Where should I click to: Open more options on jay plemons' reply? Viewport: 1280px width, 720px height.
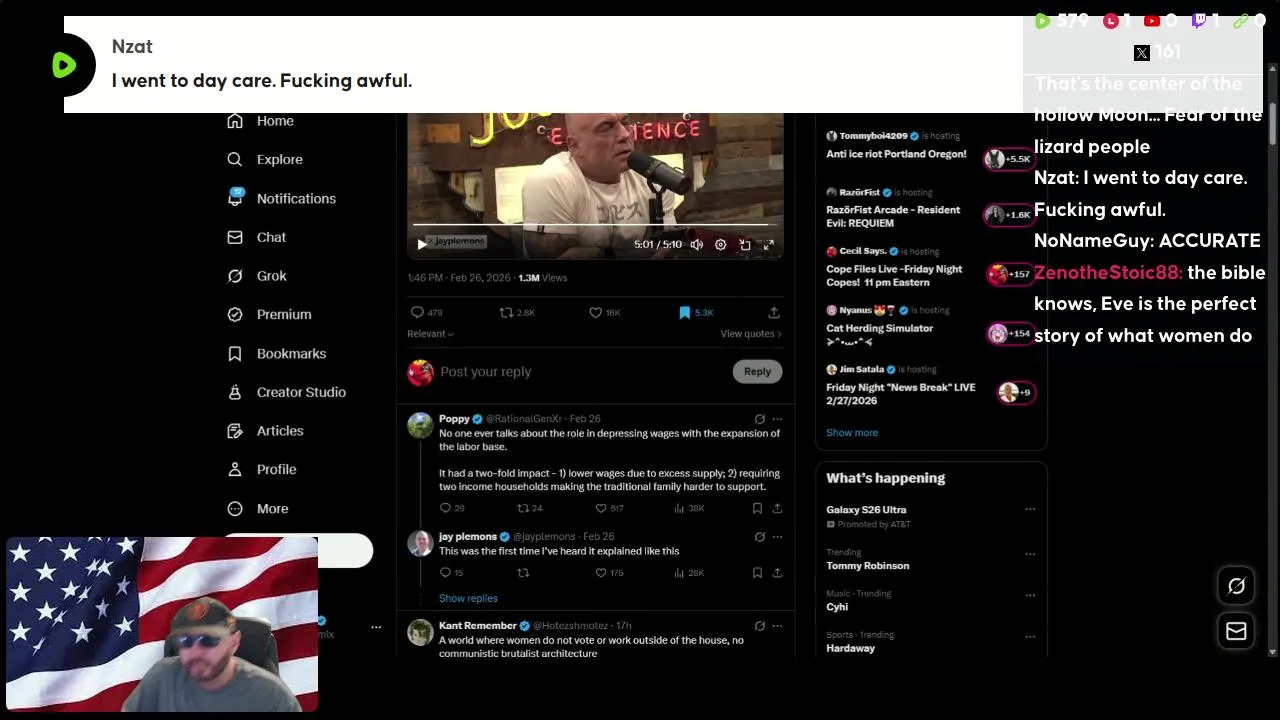pos(777,537)
